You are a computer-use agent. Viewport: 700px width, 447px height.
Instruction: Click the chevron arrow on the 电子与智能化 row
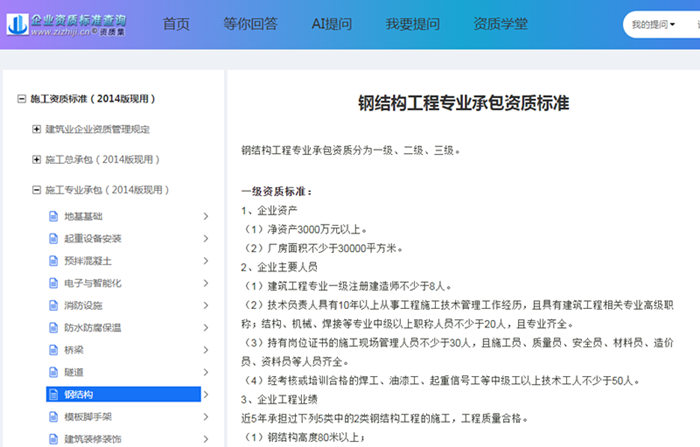point(206,283)
